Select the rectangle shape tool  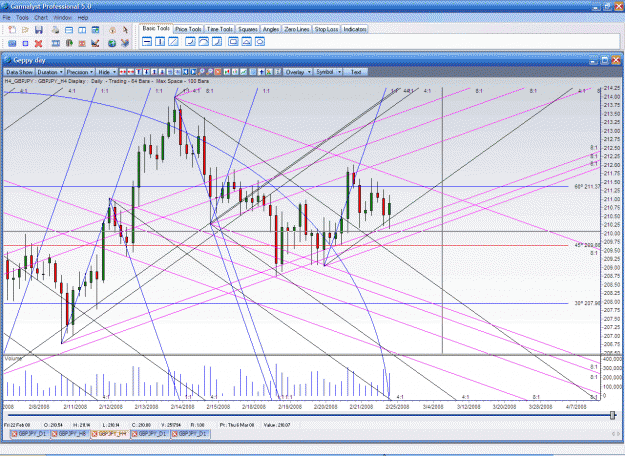[x=233, y=41]
